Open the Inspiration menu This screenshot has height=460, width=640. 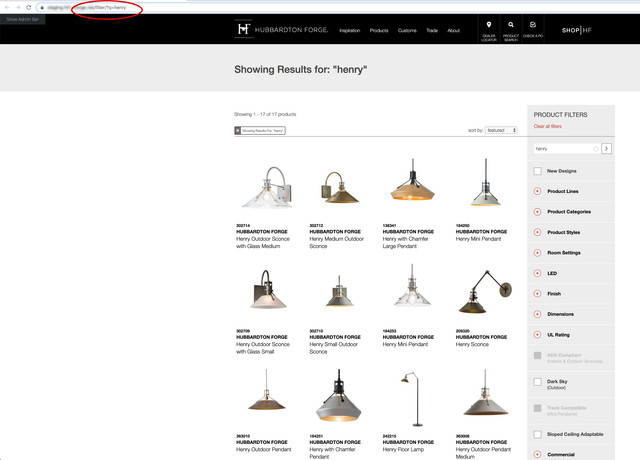349,31
